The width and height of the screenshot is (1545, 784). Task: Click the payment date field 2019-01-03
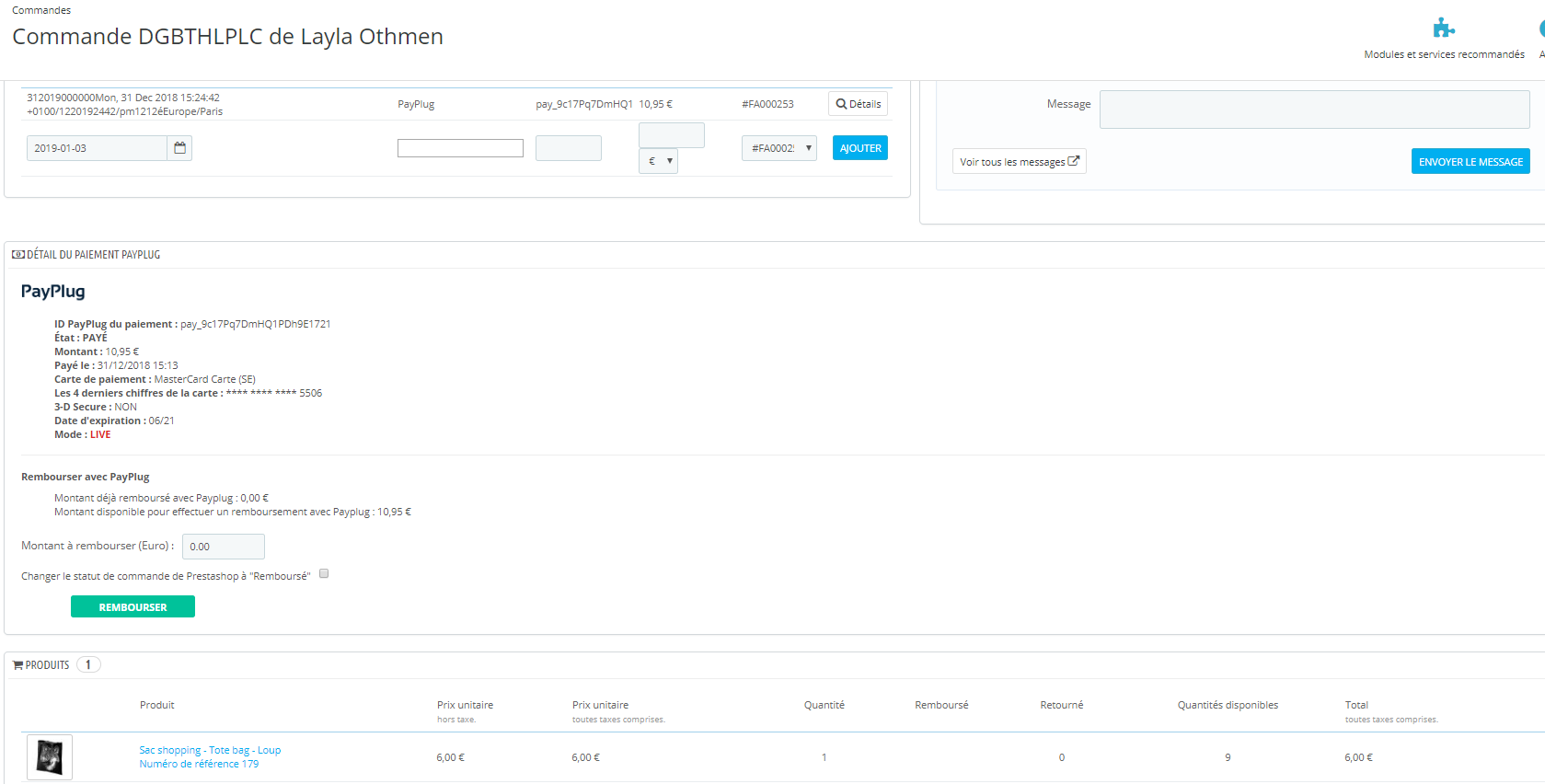click(97, 148)
